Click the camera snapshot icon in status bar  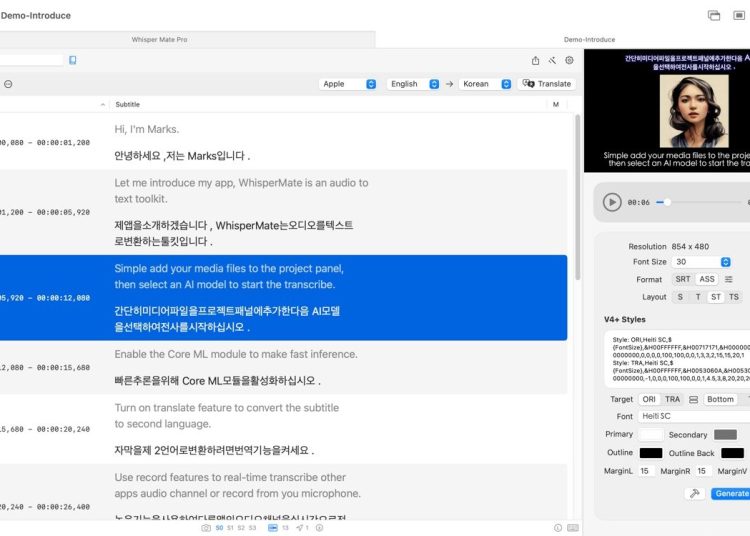click(206, 527)
